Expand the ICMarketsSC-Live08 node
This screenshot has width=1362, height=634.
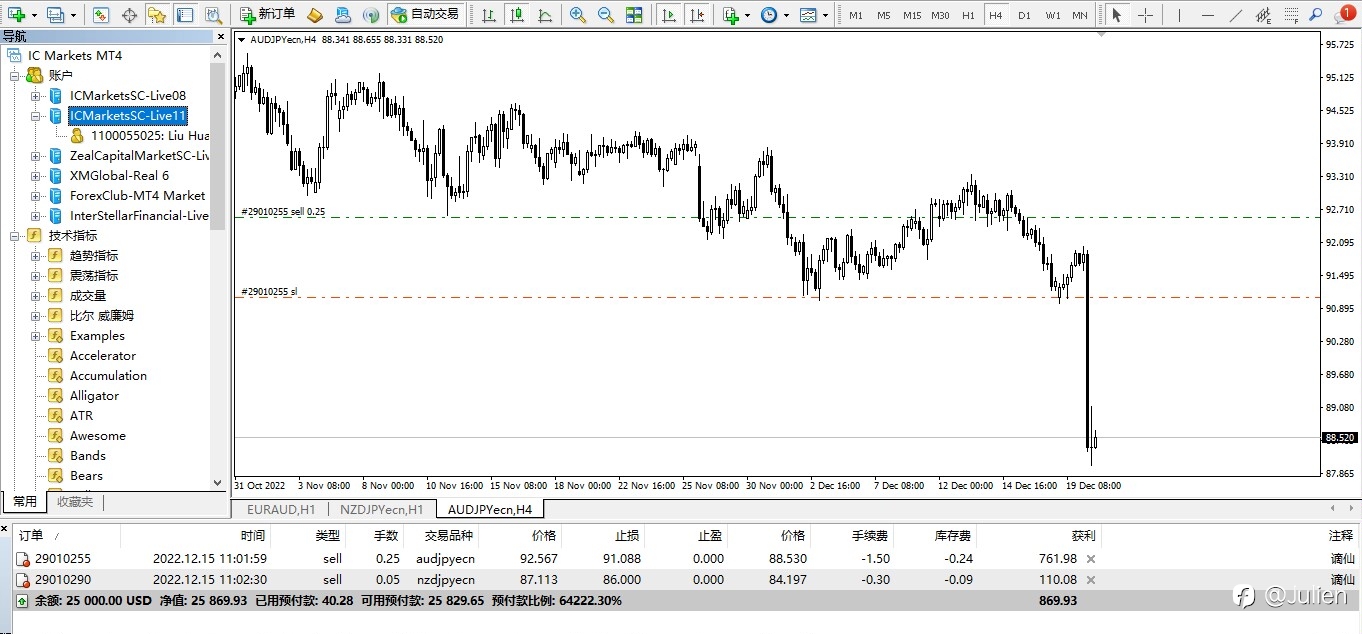pos(36,96)
